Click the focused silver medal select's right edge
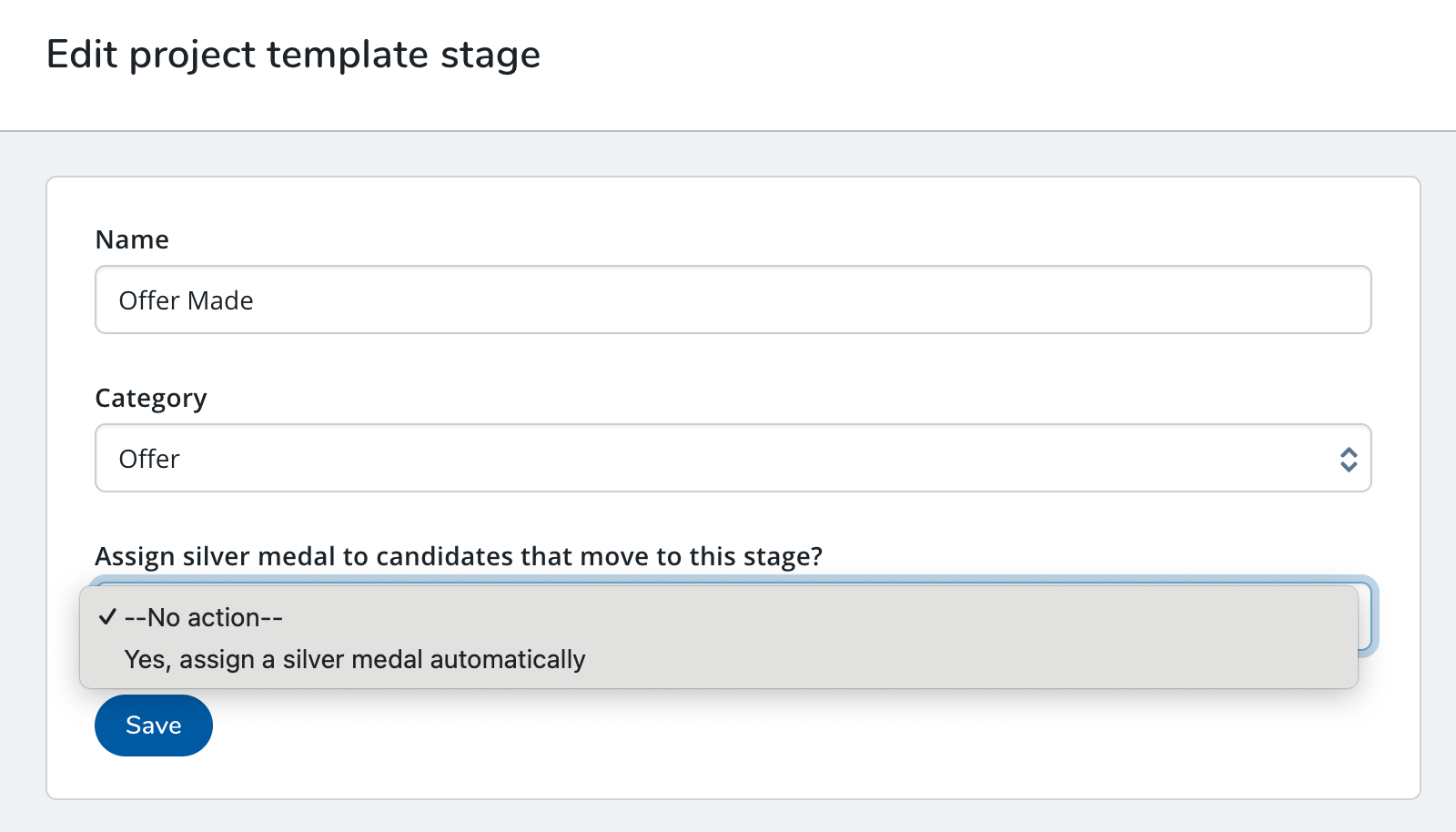This screenshot has width=1456, height=832. click(1366, 616)
